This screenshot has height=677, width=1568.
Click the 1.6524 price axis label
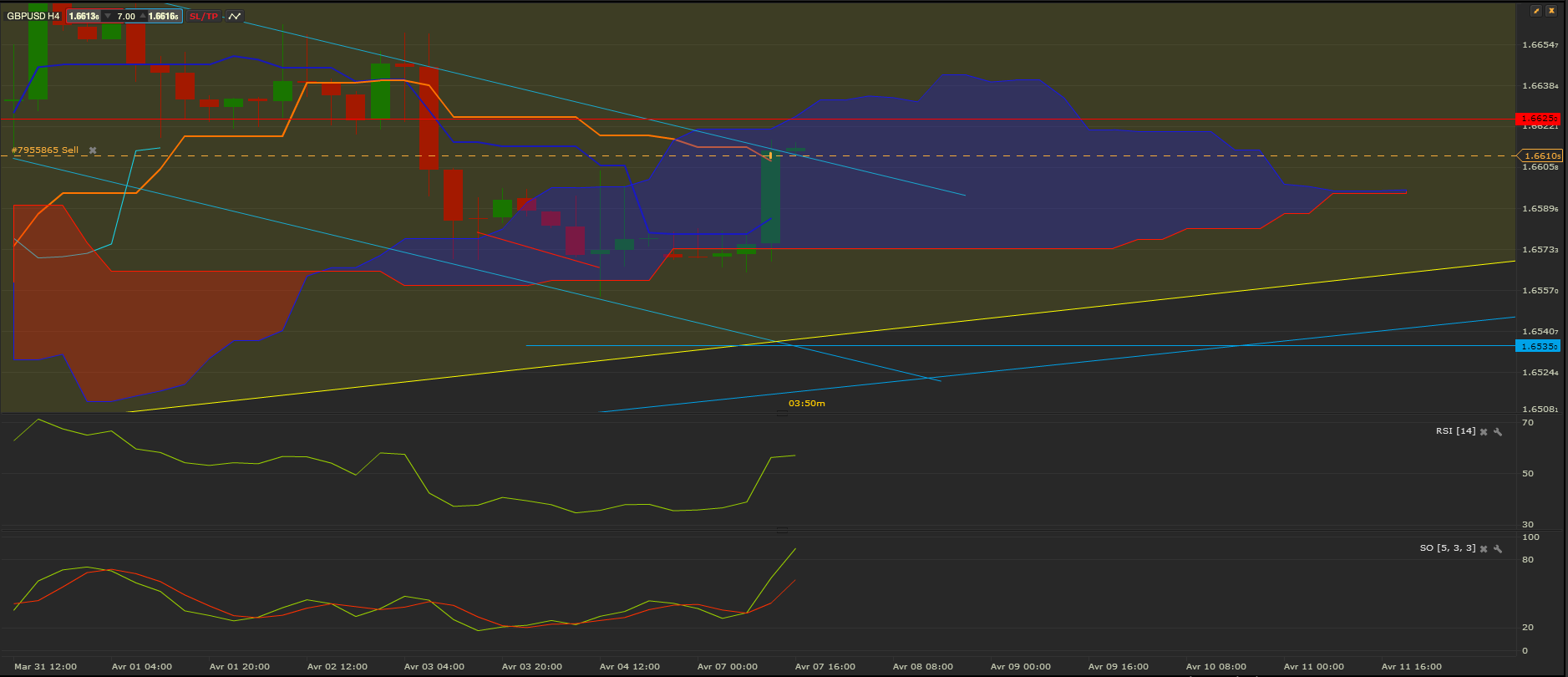click(1540, 373)
